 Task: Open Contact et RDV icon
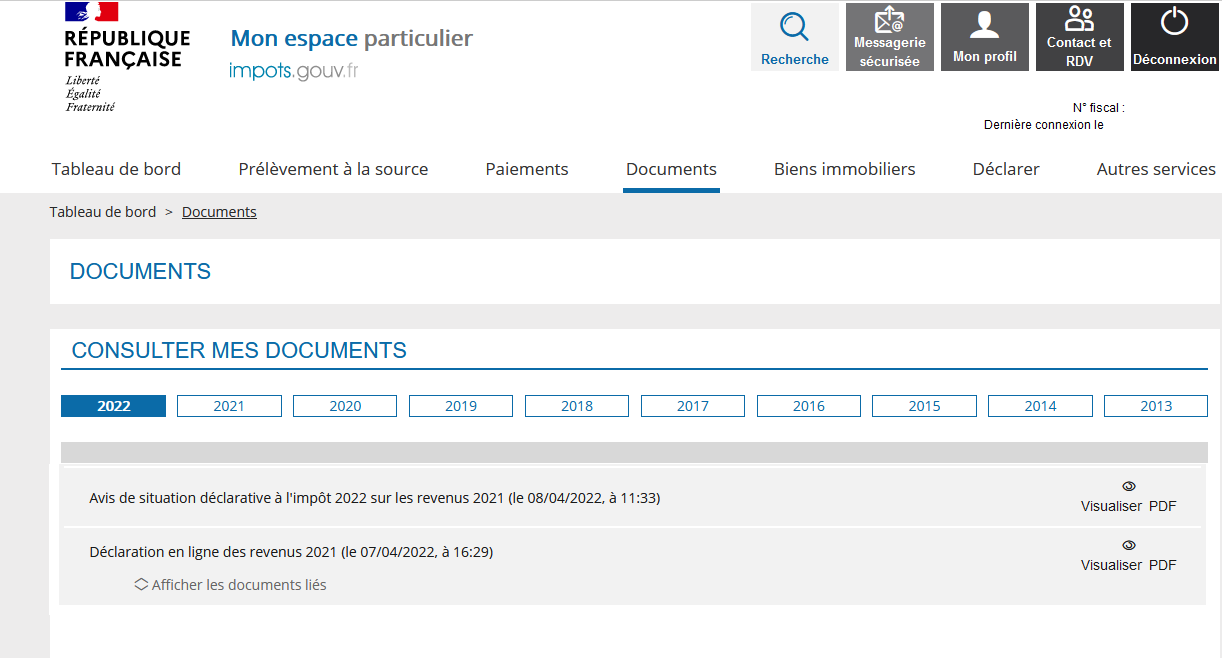(1079, 19)
